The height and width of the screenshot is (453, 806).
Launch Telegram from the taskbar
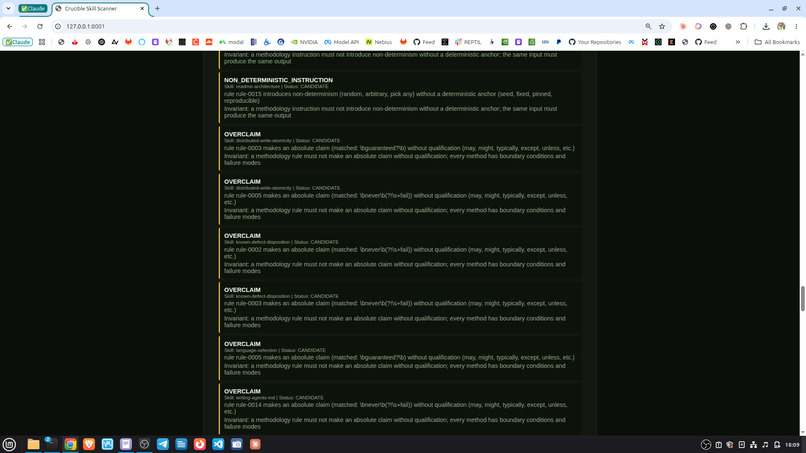[162, 444]
